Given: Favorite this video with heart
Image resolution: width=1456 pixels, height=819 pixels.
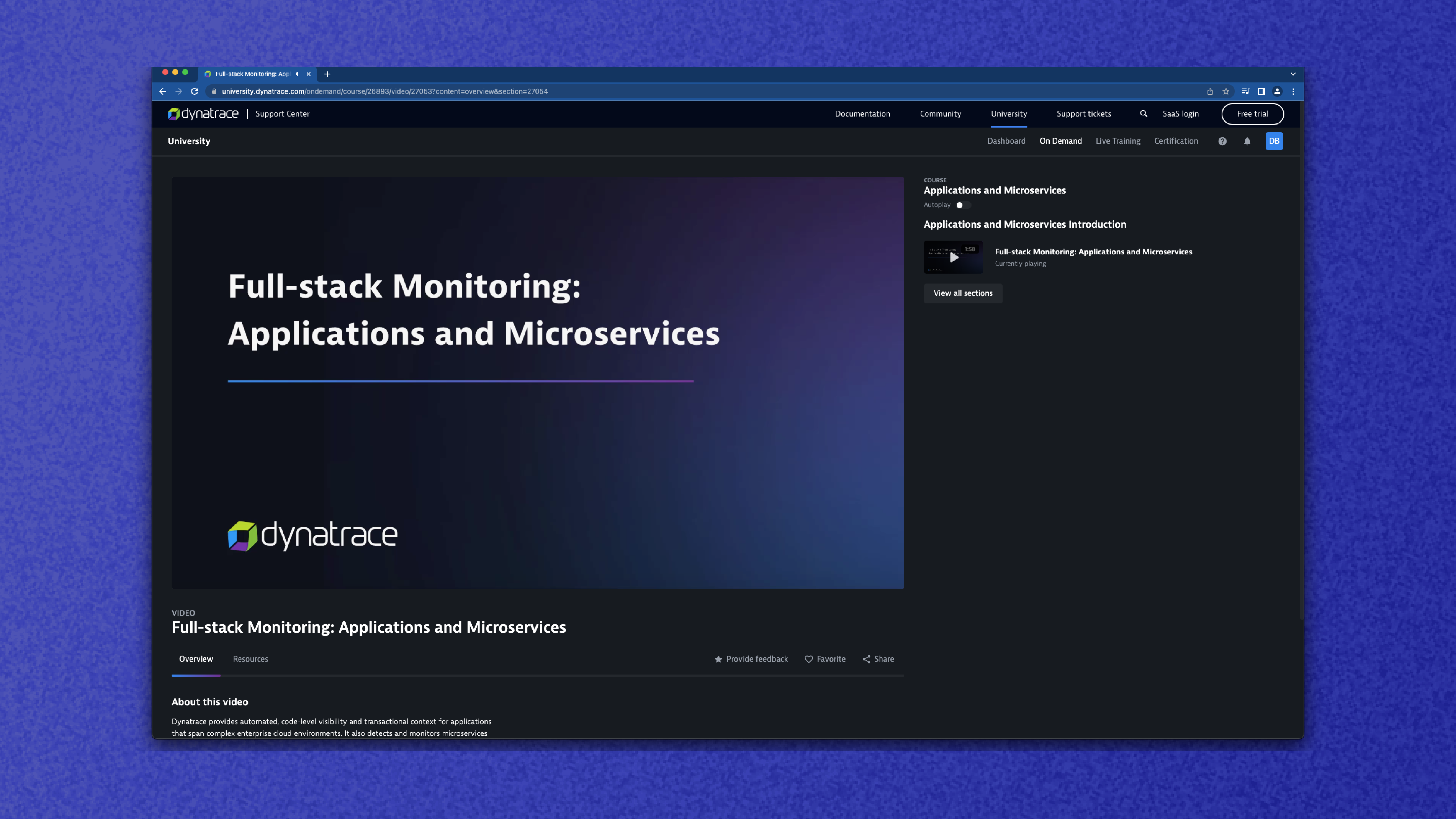Looking at the screenshot, I should [825, 659].
